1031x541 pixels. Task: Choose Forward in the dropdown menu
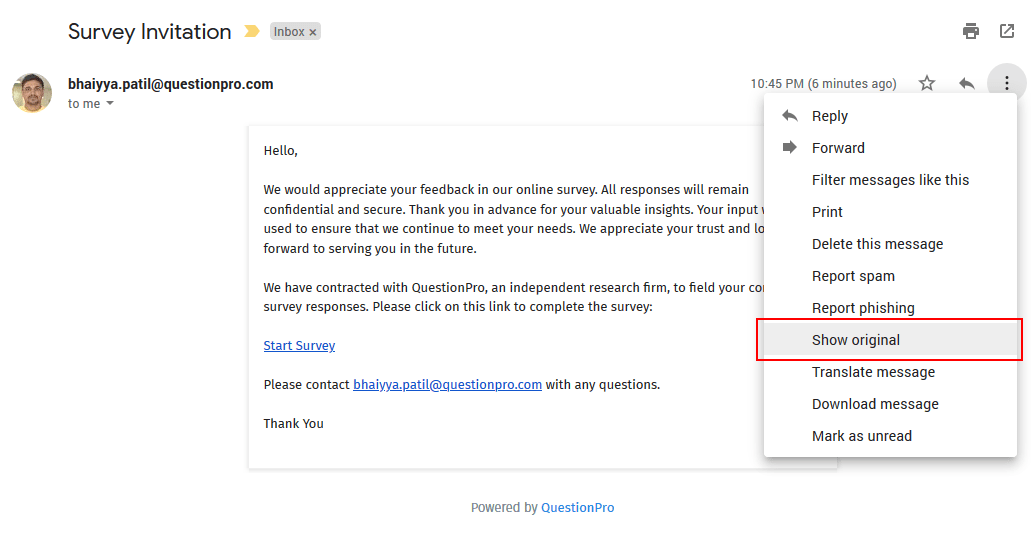point(837,148)
